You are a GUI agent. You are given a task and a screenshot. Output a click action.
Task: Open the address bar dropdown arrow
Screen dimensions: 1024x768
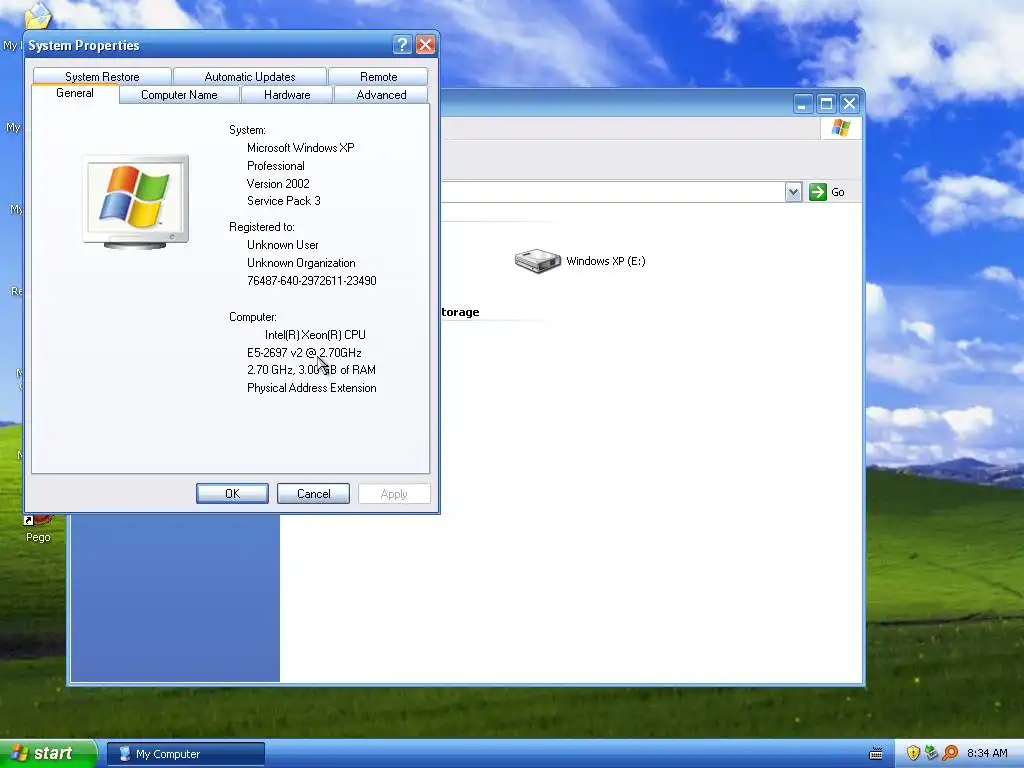click(x=793, y=192)
